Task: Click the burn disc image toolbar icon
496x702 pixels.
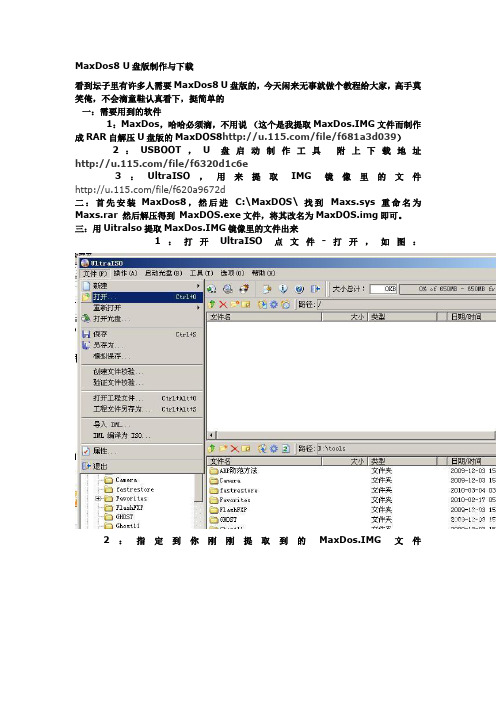Action: pyautogui.click(x=244, y=289)
